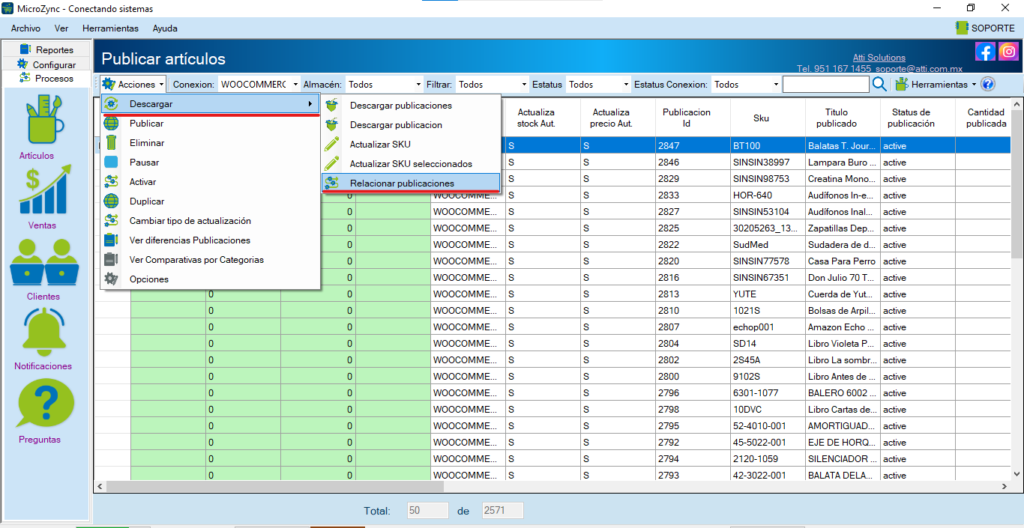Screen dimensions: 1024x528
Task: Click Sku cell echop001
Action: (x=767, y=327)
